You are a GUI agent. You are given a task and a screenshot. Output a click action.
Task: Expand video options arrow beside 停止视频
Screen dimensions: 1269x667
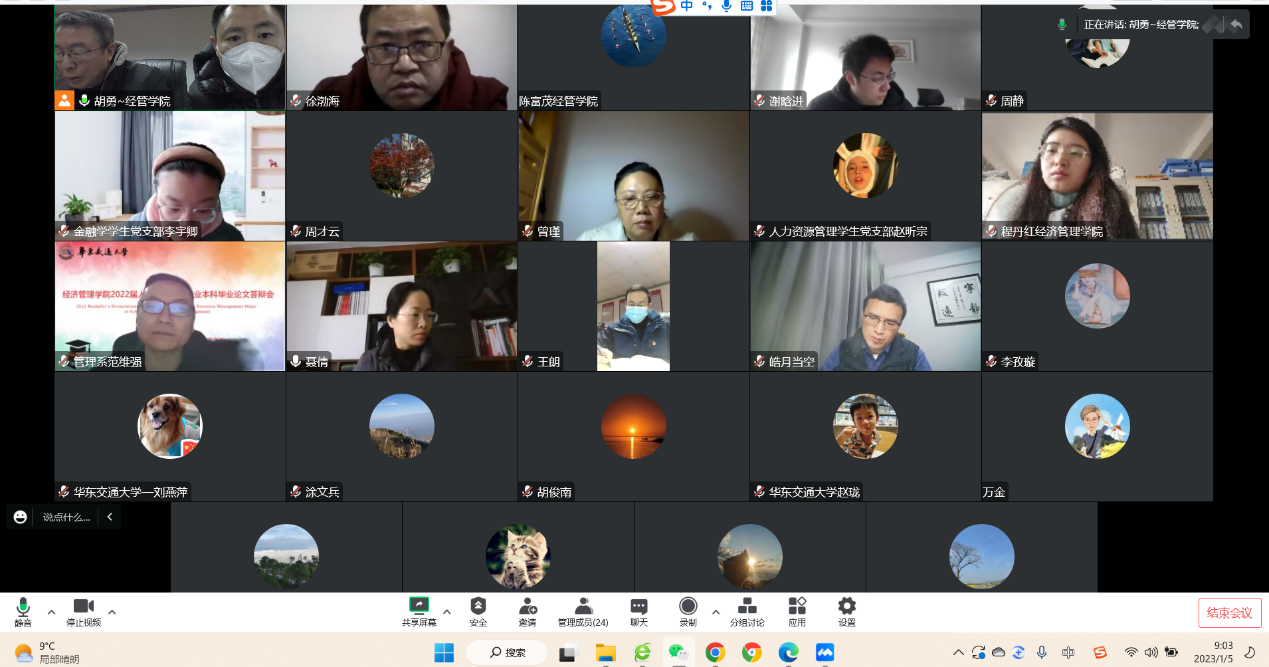tap(112, 612)
